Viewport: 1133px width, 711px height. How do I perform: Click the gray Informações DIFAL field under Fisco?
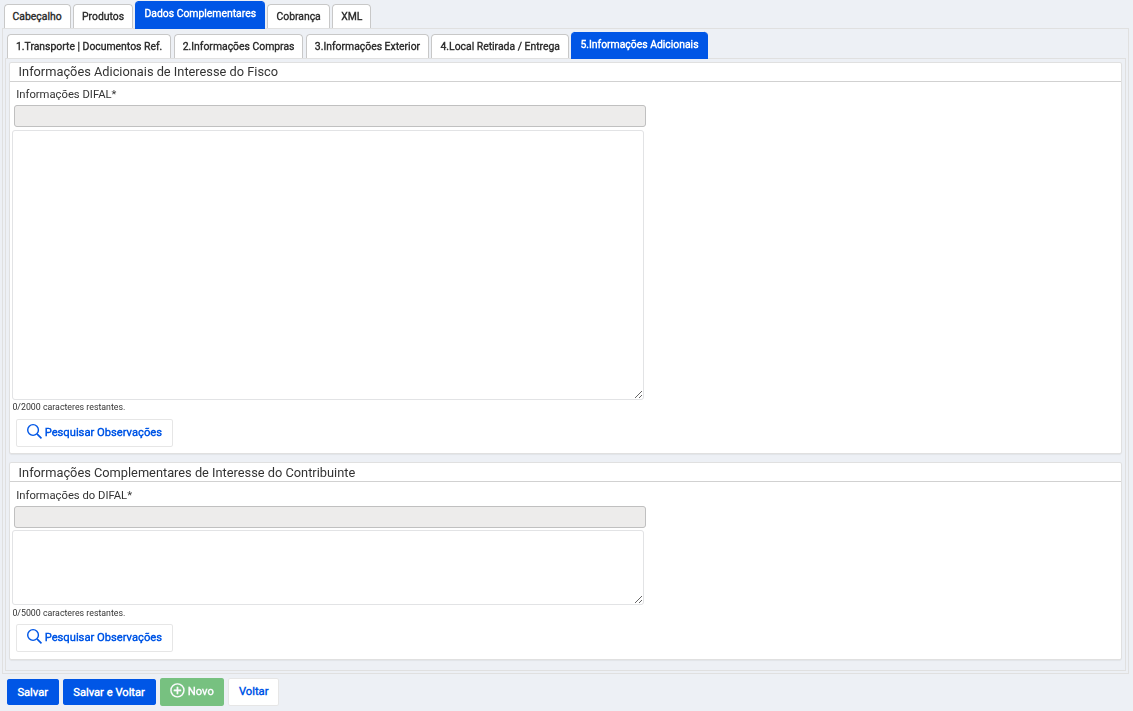330,116
